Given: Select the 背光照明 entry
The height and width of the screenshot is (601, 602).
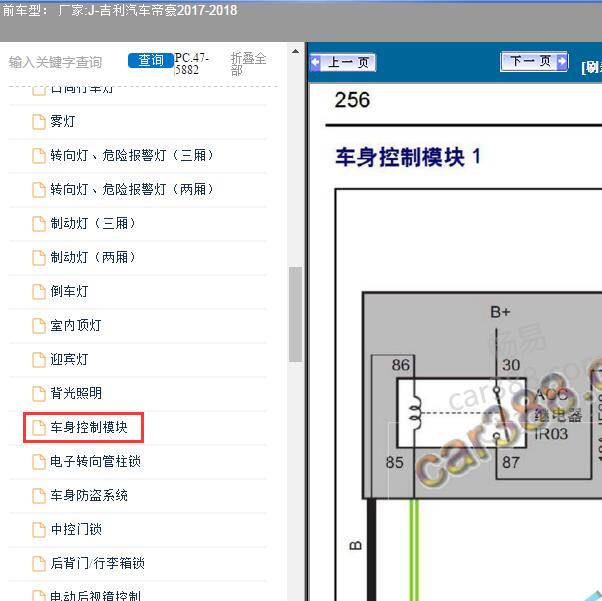Looking at the screenshot, I should coord(76,393).
